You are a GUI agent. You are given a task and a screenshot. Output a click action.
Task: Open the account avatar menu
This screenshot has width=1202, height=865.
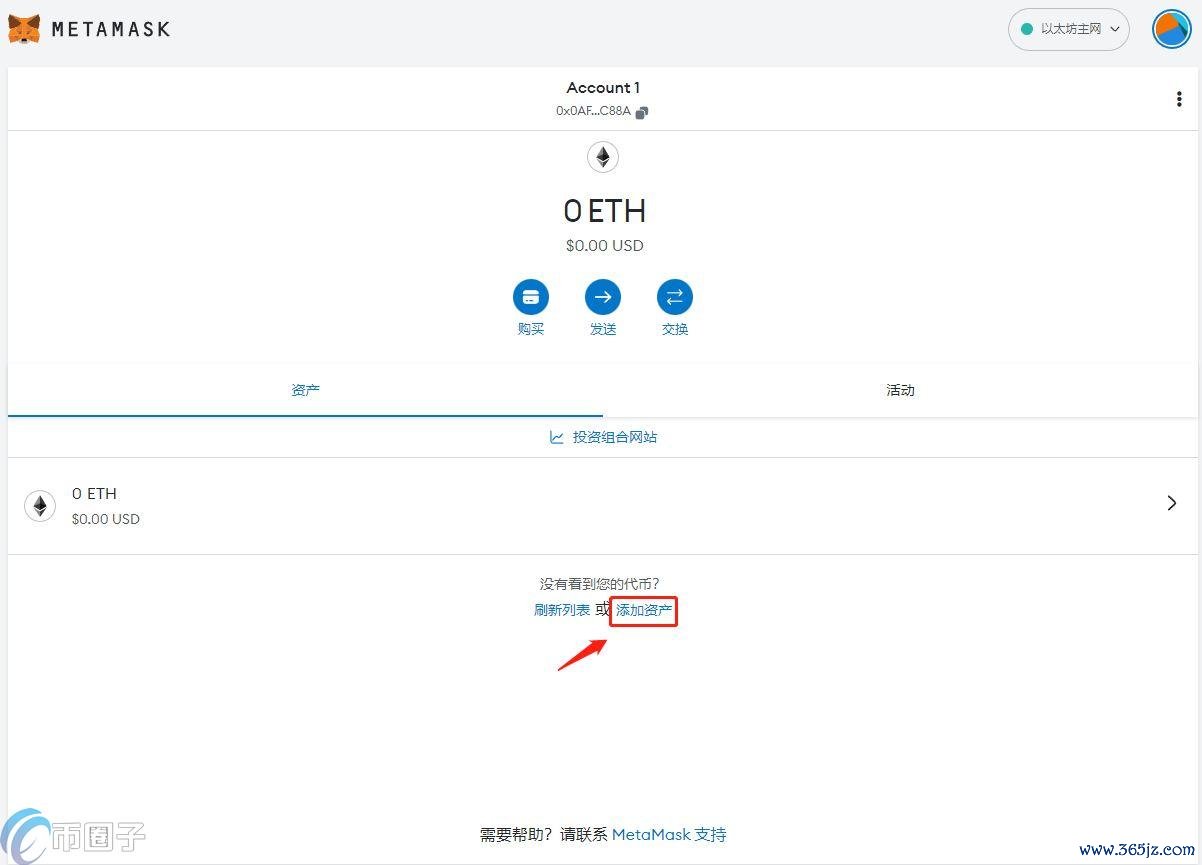pos(1171,29)
